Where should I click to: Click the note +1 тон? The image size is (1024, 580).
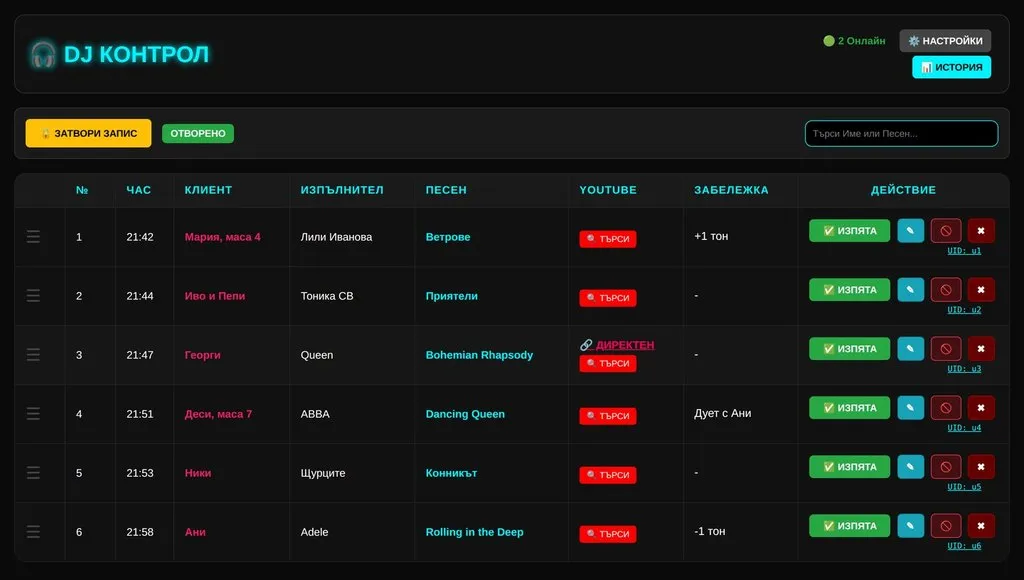point(711,236)
